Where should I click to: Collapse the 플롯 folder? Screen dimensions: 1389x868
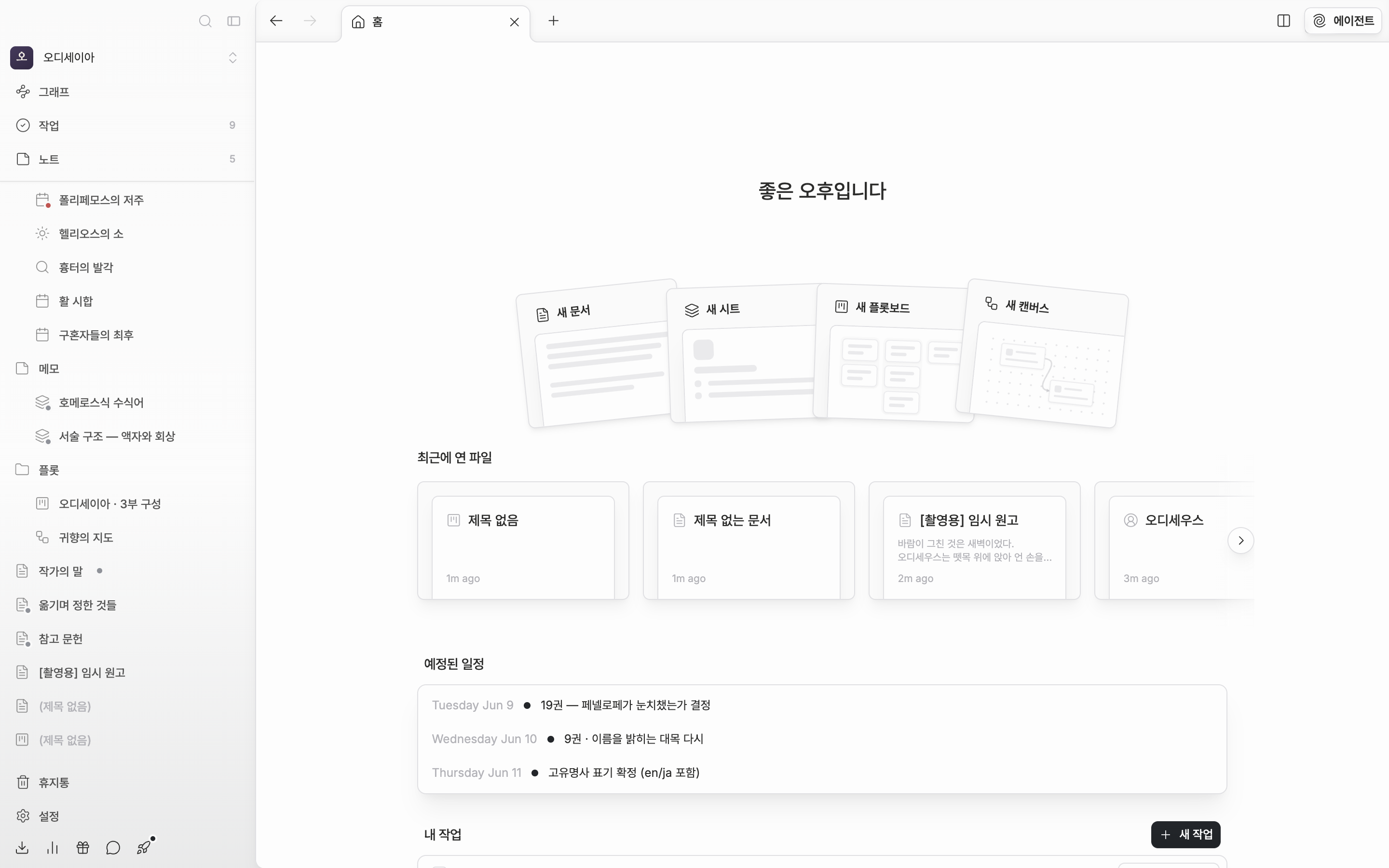[x=127, y=470]
